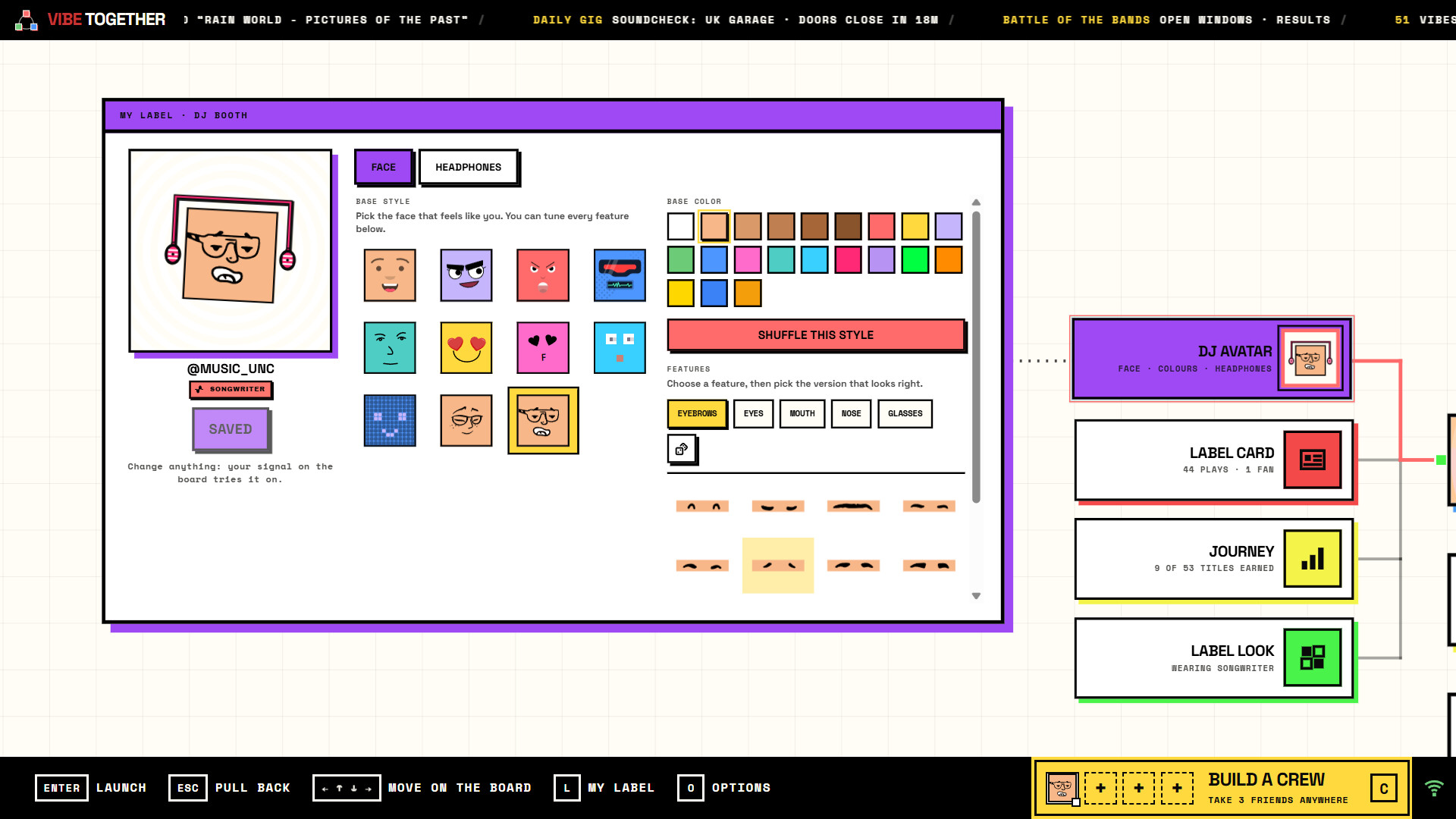The height and width of the screenshot is (819, 1456).
Task: Click the Esc Pull Back key hint
Action: coord(230,788)
